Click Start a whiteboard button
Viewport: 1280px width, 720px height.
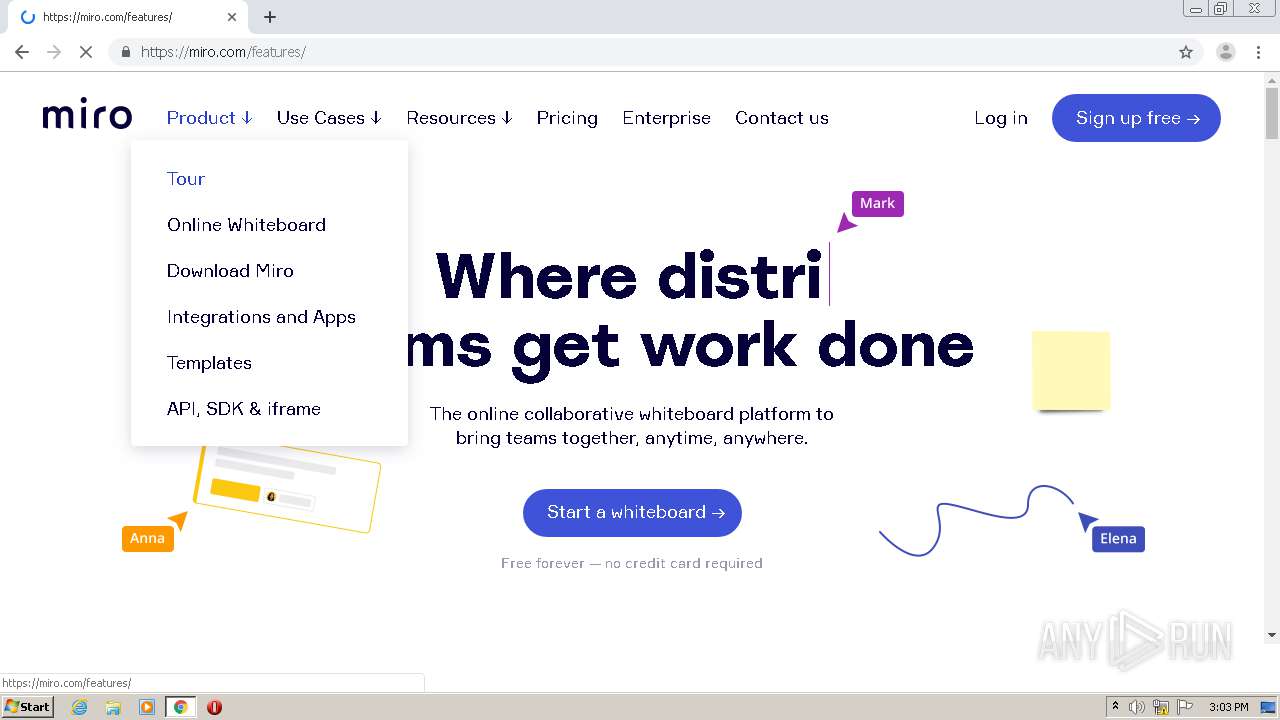(632, 512)
